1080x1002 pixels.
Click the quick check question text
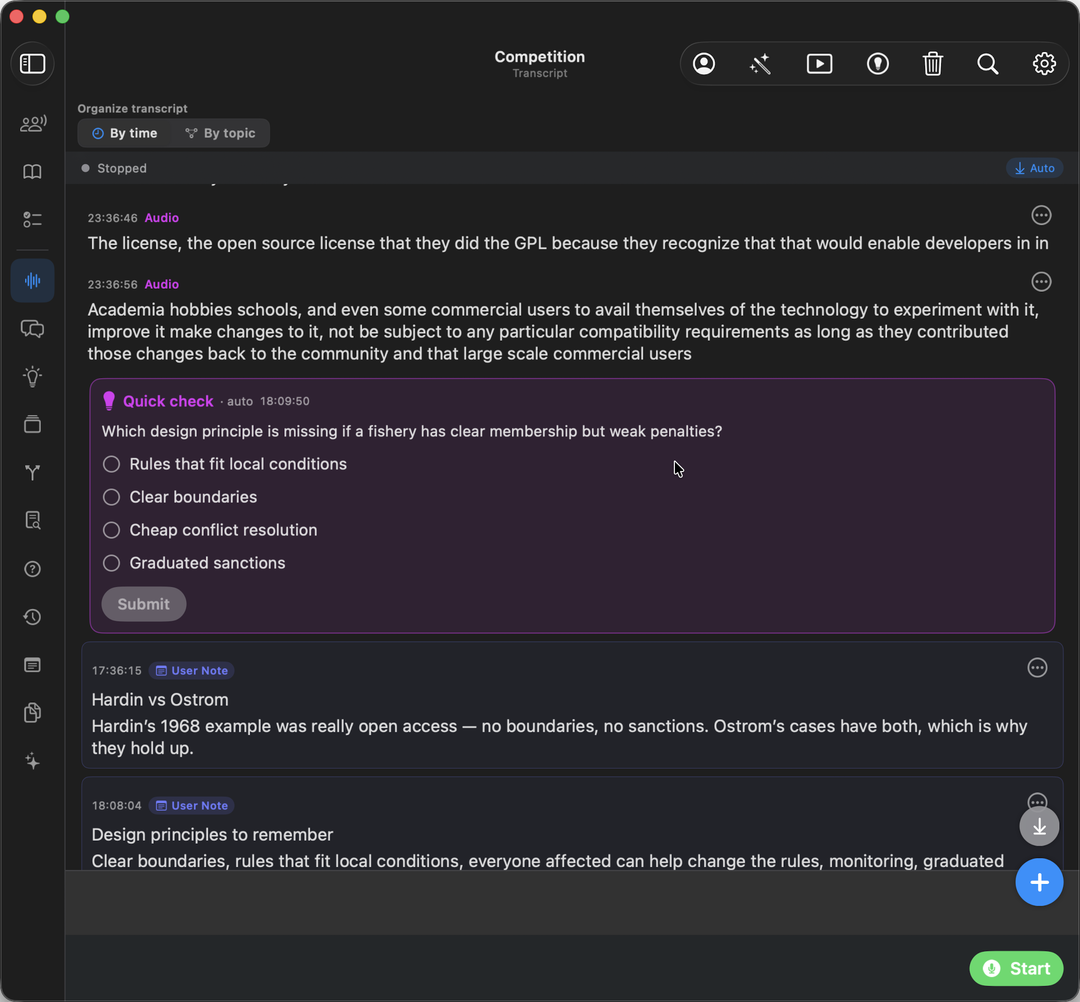click(412, 431)
